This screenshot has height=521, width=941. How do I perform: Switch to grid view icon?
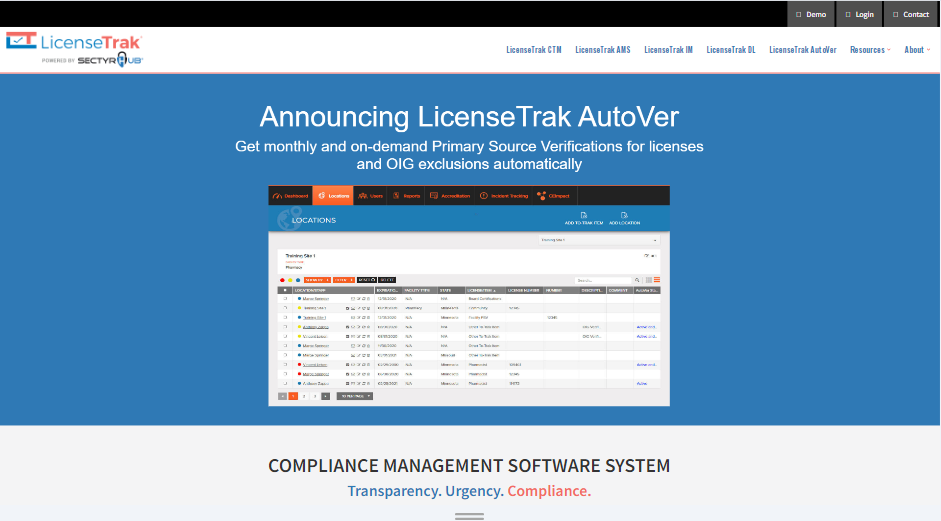tap(649, 280)
